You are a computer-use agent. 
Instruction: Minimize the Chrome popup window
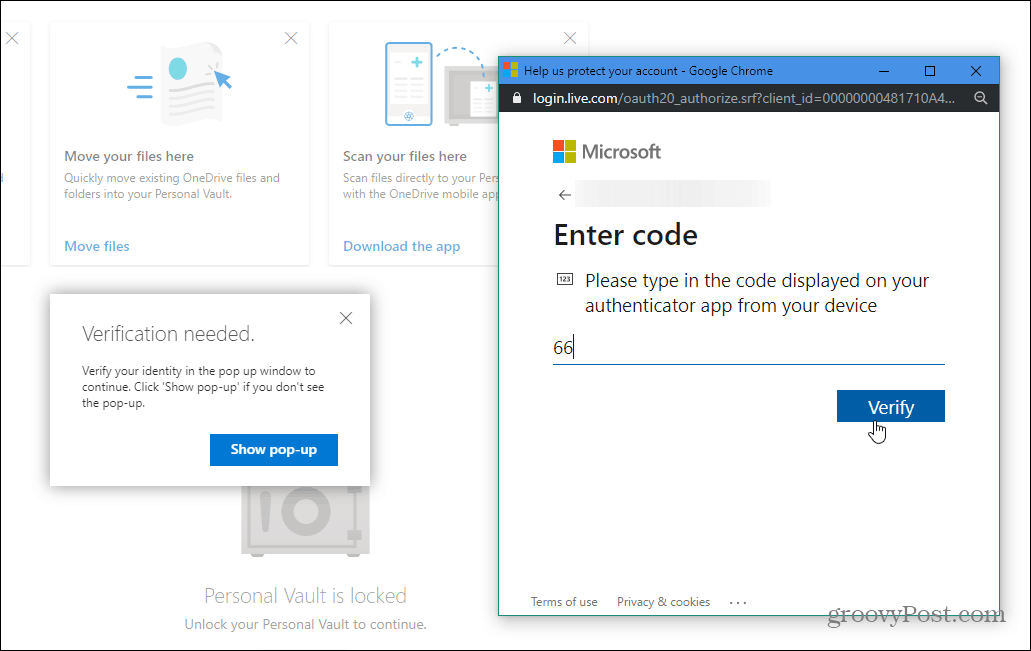click(x=884, y=71)
